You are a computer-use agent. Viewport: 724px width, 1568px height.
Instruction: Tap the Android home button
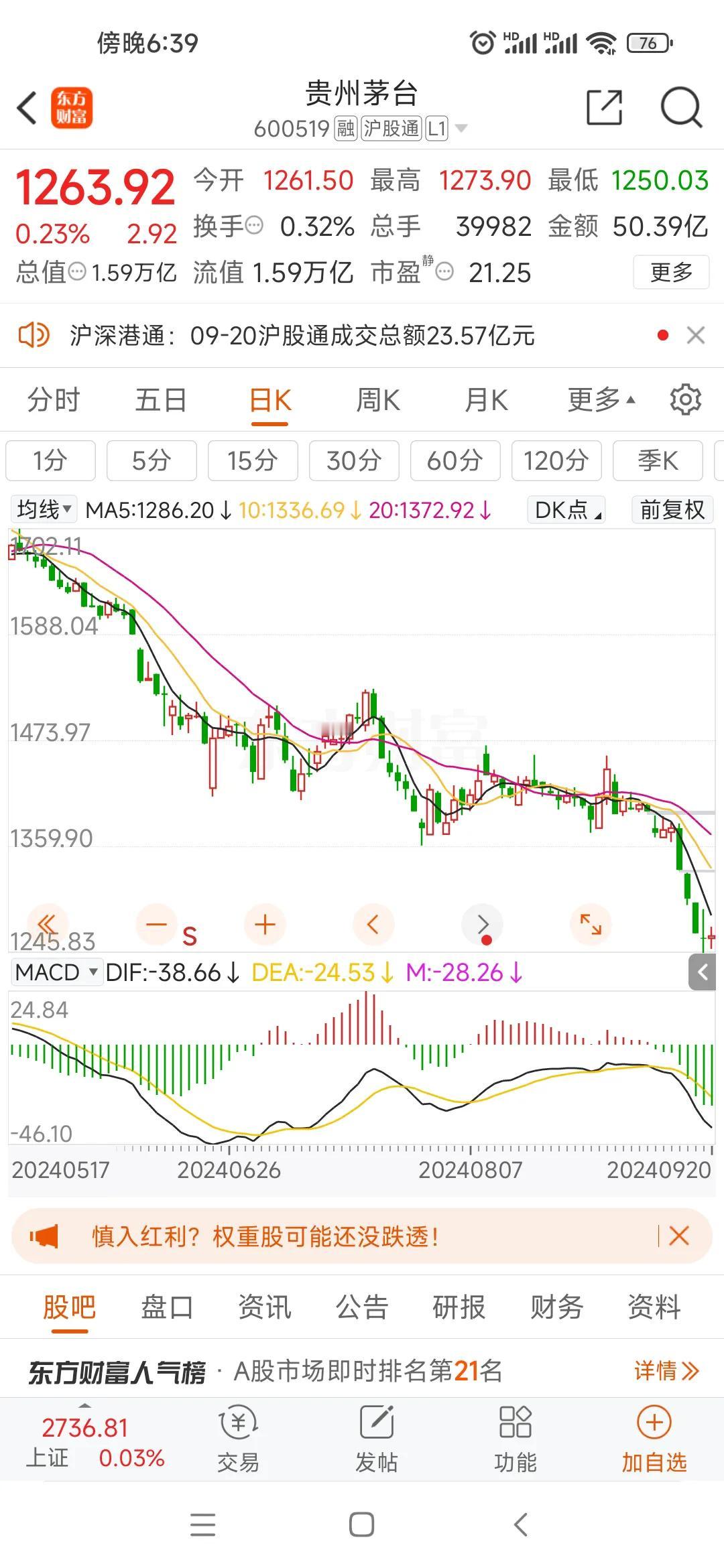pyautogui.click(x=362, y=1525)
